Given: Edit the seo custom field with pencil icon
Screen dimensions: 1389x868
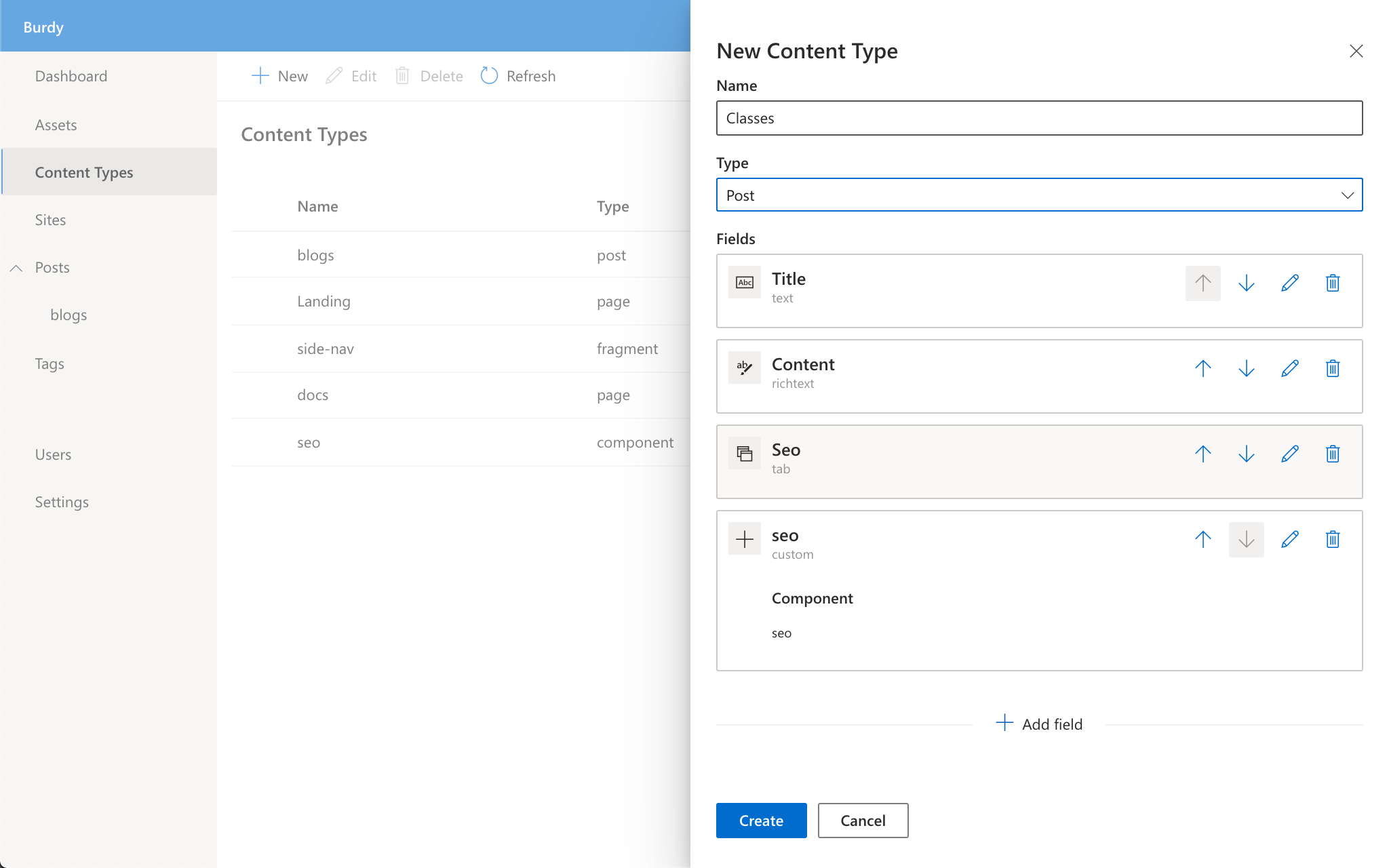Looking at the screenshot, I should 1289,539.
